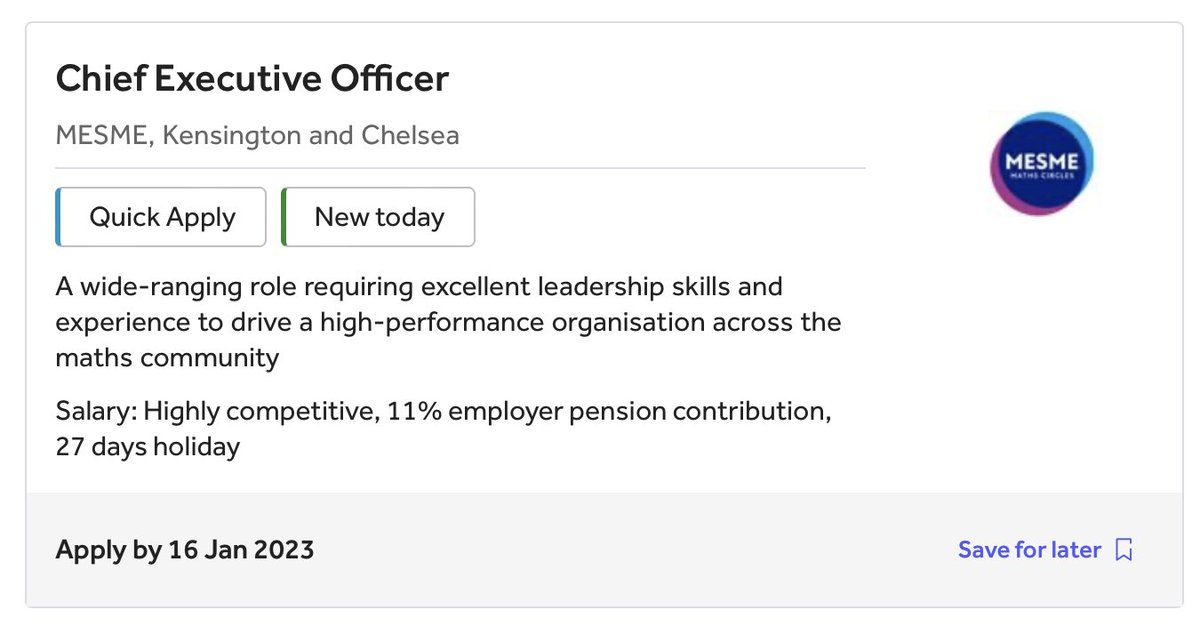The image size is (1200, 626).
Task: Click the blue accent stripe on Quick Apply
Action: 58,217
